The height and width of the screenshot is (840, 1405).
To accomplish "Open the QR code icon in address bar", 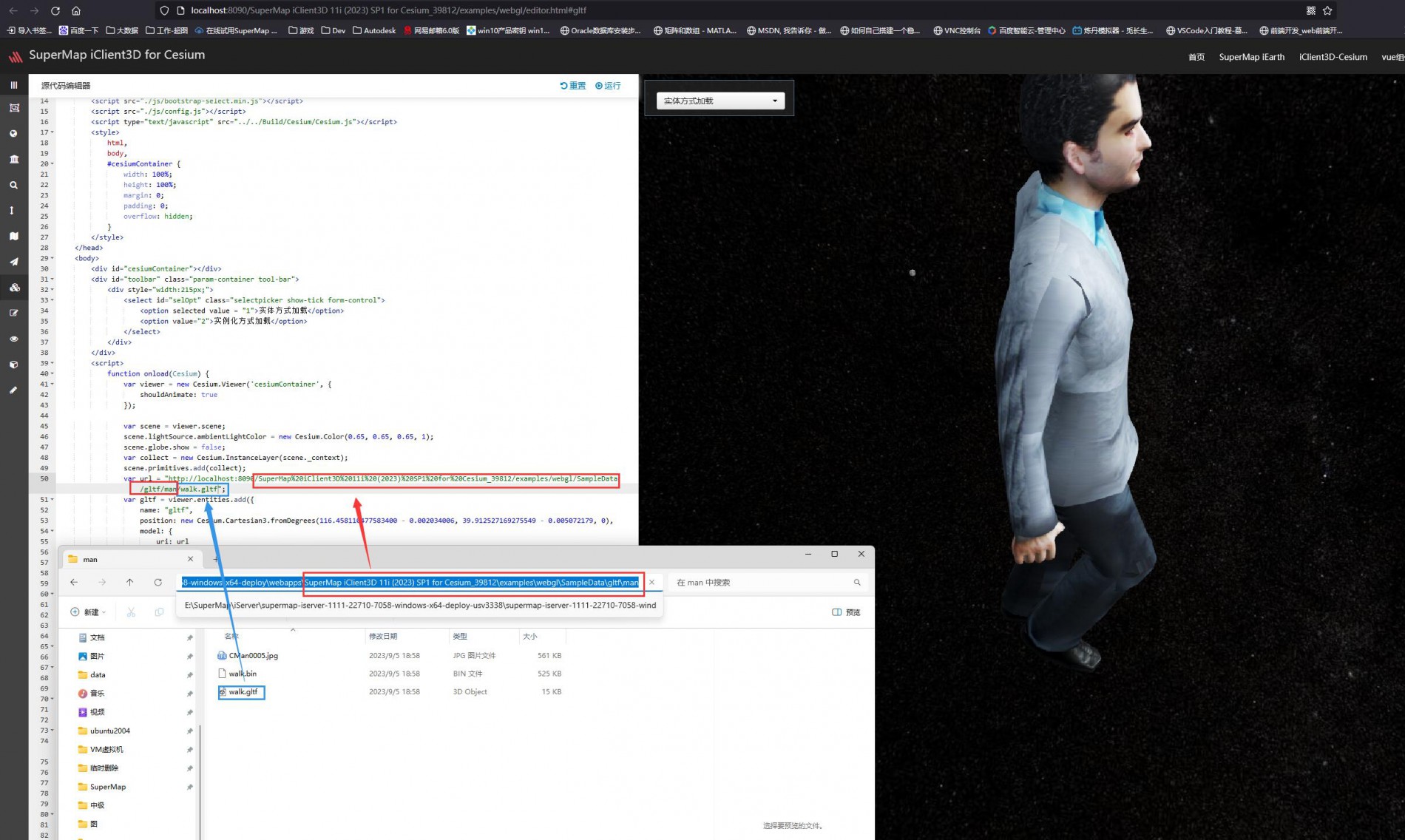I will [x=1310, y=10].
